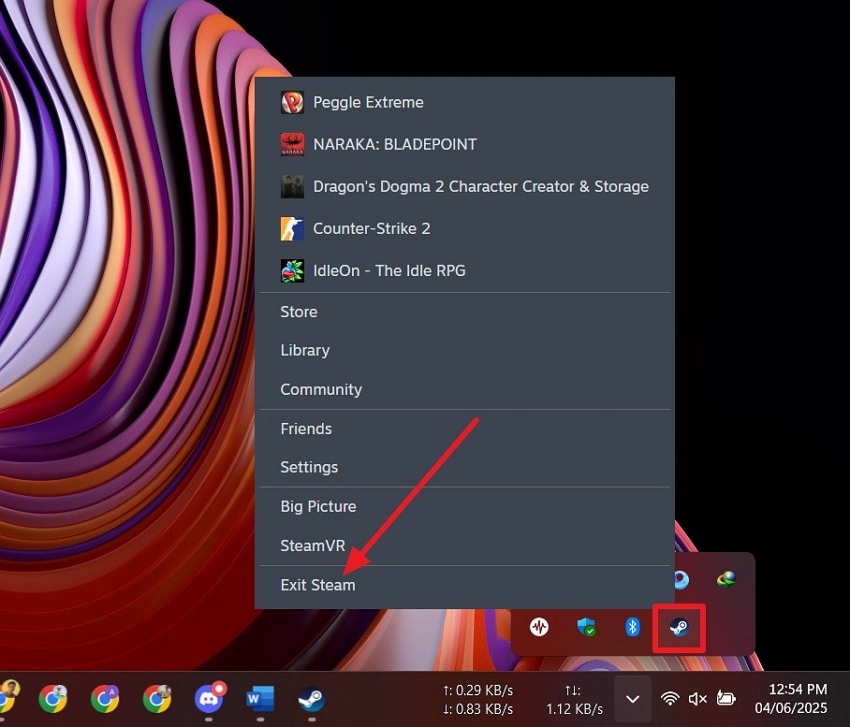Launch Counter-Strike 2 entry
This screenshot has height=727, width=850.
click(465, 228)
